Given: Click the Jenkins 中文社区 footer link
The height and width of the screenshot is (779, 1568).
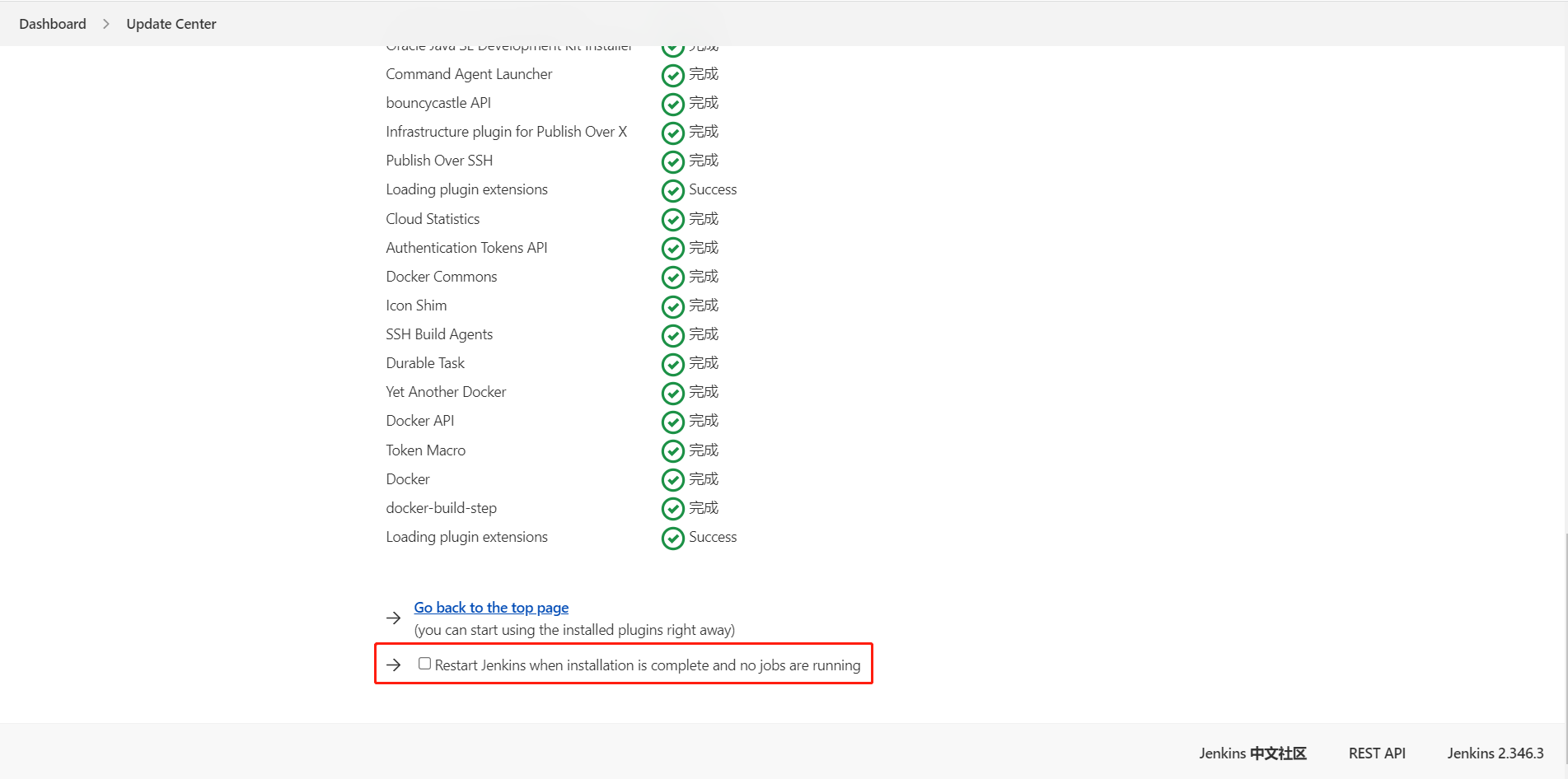Looking at the screenshot, I should tap(1252, 753).
